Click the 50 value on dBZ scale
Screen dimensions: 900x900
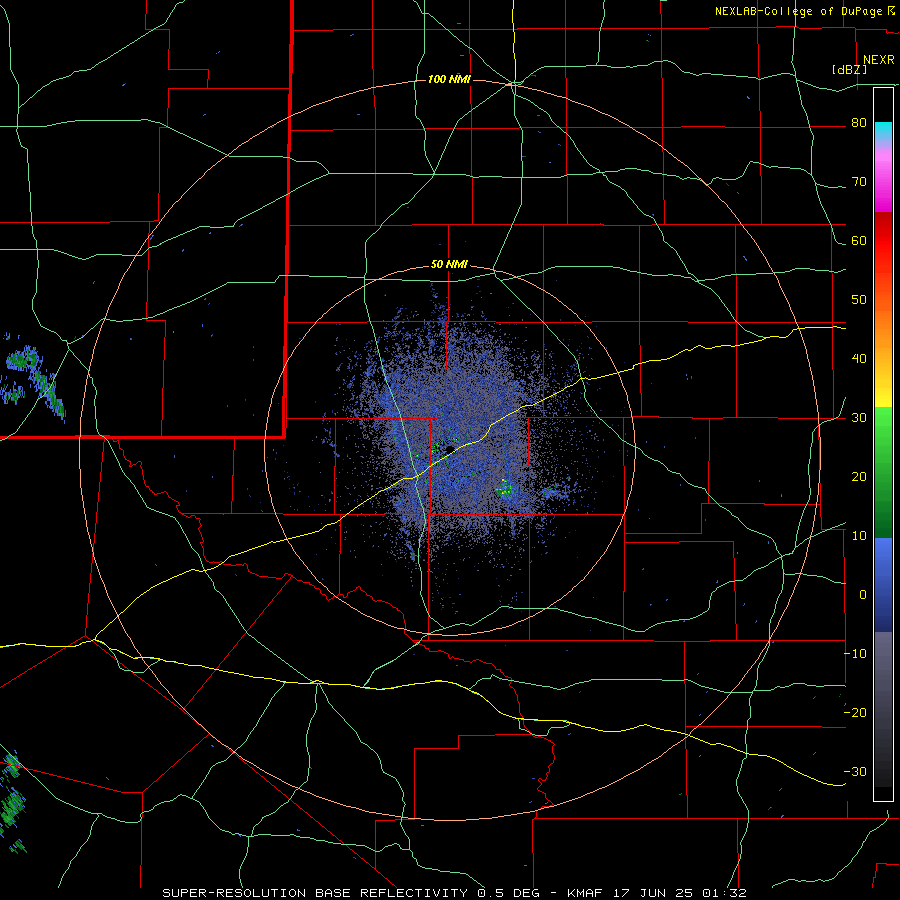click(859, 300)
